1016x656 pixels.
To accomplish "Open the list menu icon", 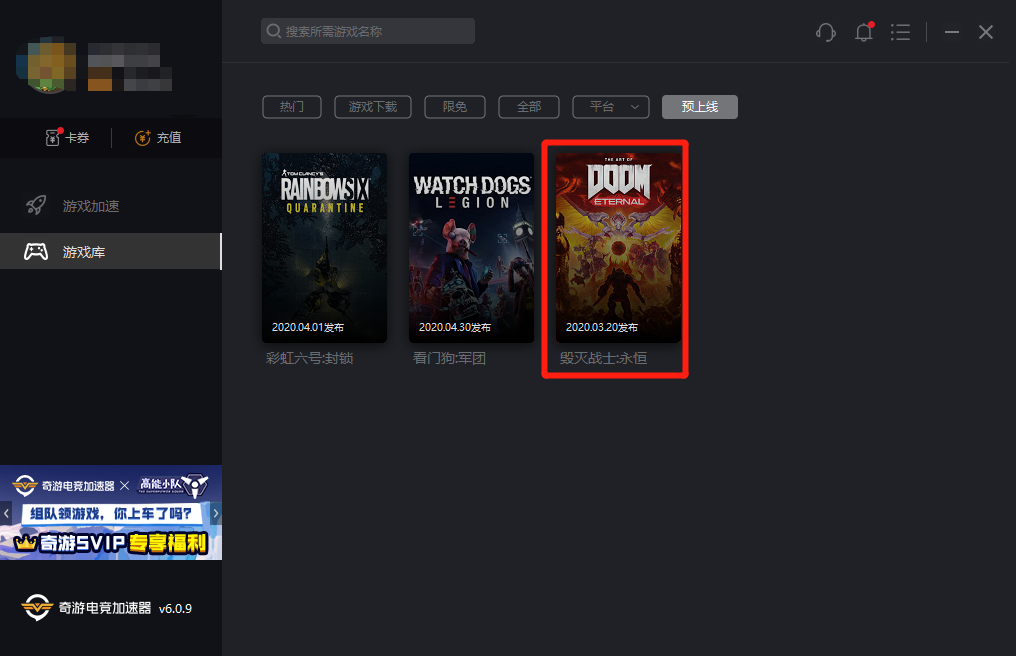I will [x=900, y=32].
